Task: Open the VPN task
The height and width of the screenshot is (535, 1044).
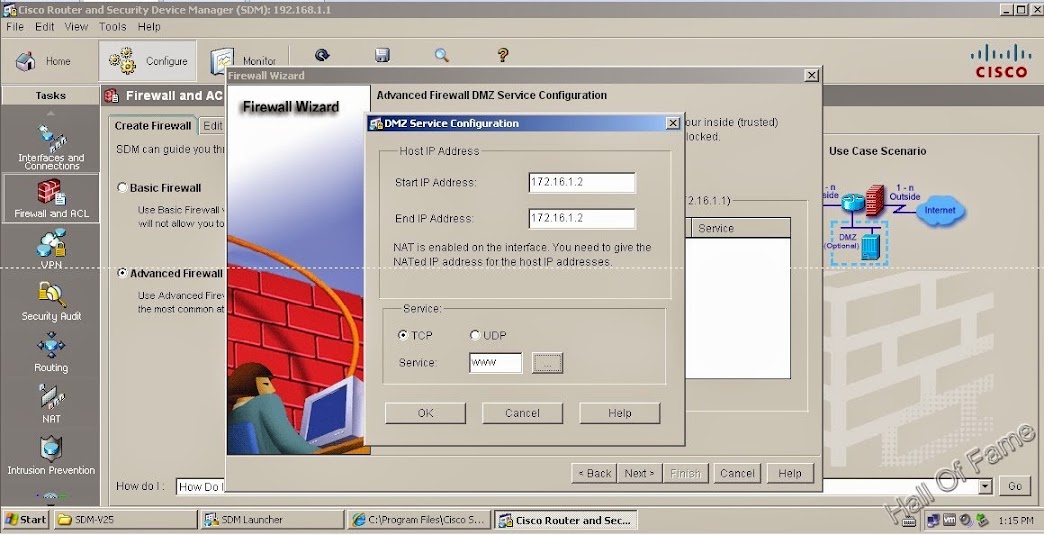Action: click(51, 249)
